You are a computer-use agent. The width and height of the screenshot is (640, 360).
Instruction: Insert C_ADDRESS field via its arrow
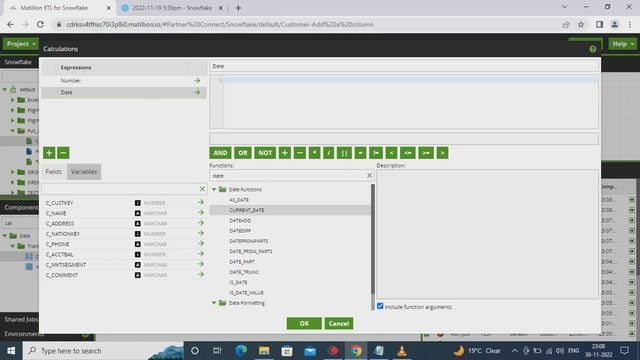click(200, 223)
